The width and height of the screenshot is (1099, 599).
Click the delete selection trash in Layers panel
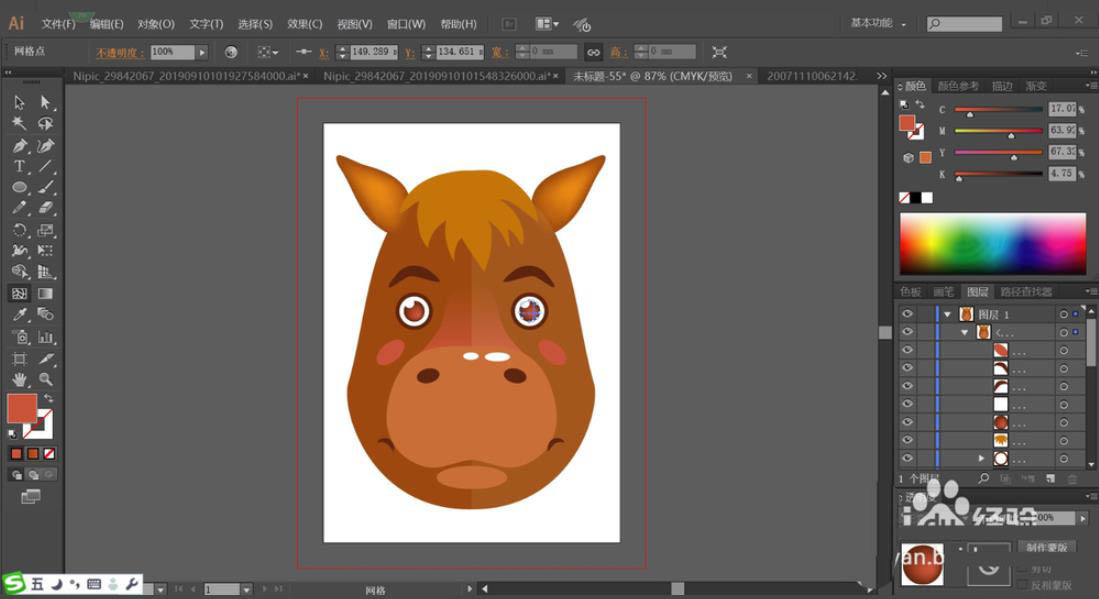point(1072,478)
